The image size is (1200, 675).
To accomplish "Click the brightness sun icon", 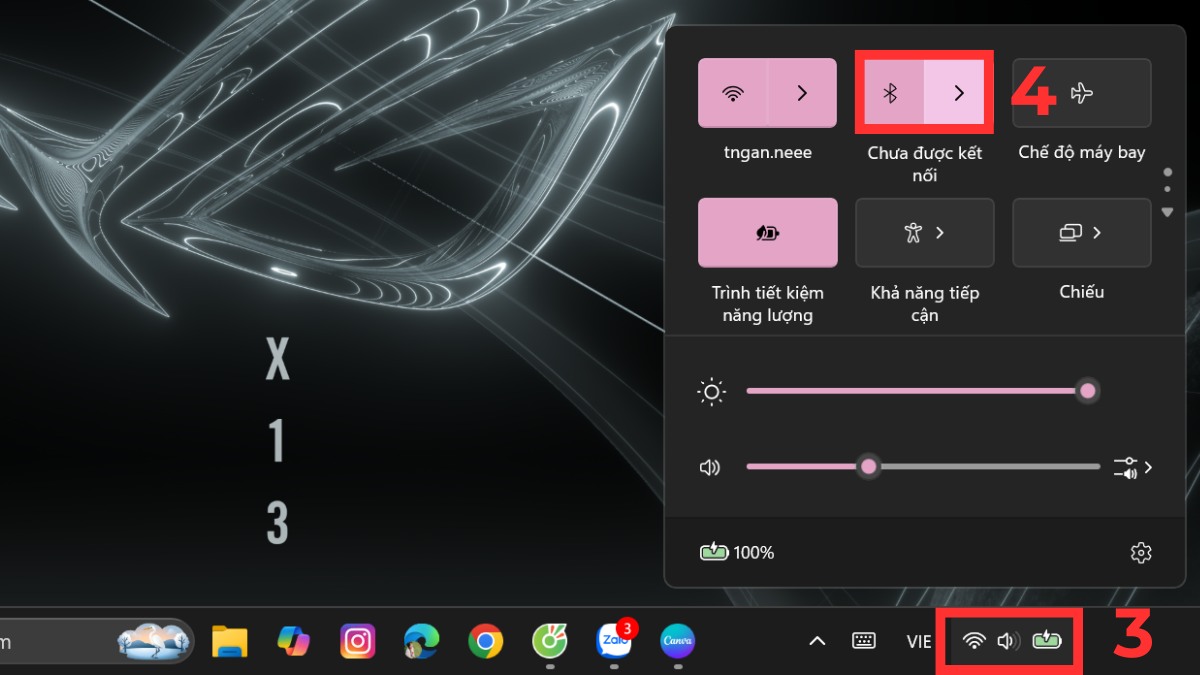I will [711, 392].
